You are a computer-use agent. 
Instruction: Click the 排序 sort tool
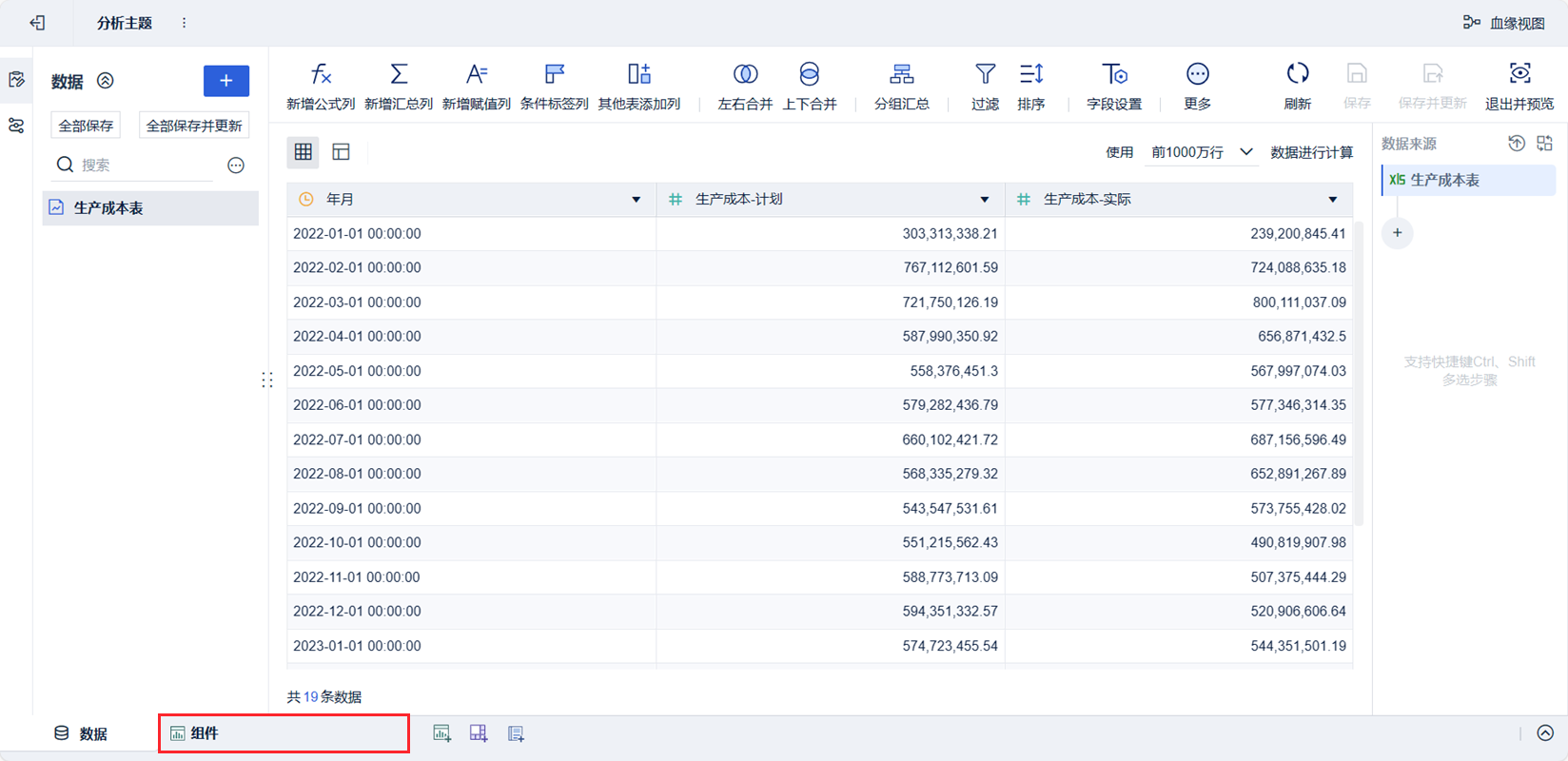tap(1031, 87)
